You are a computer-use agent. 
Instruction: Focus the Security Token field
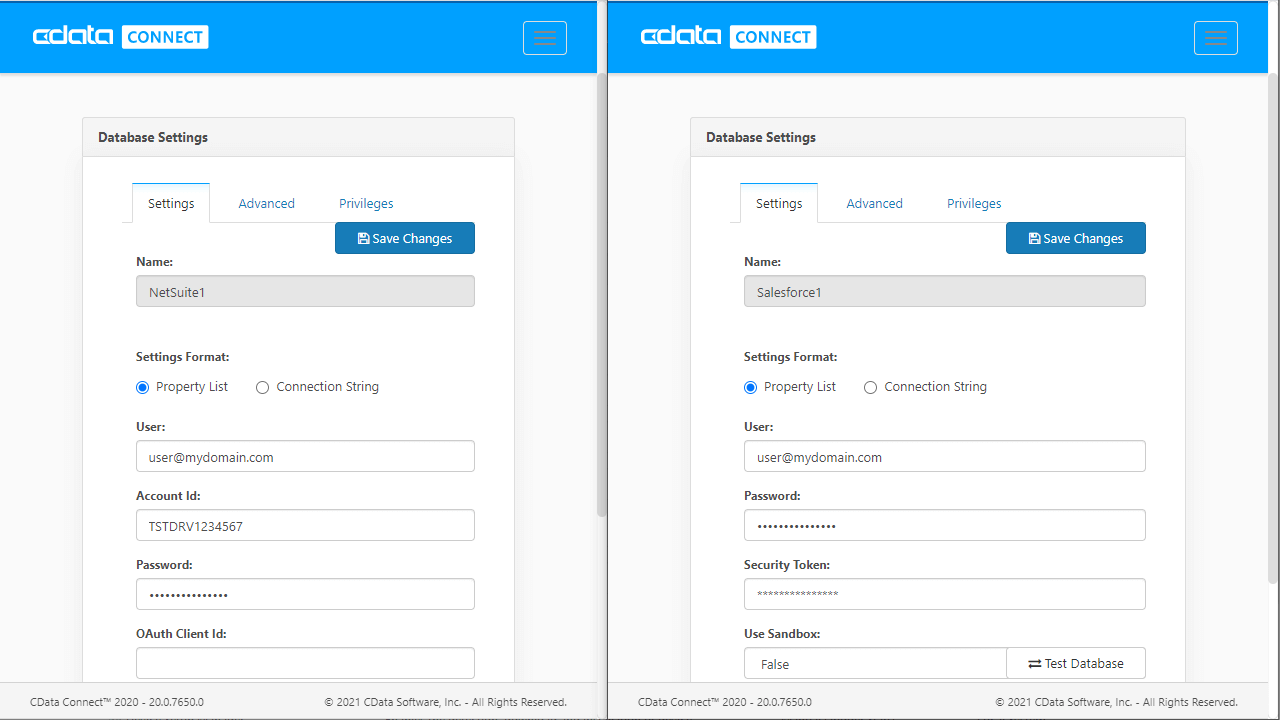click(x=945, y=594)
